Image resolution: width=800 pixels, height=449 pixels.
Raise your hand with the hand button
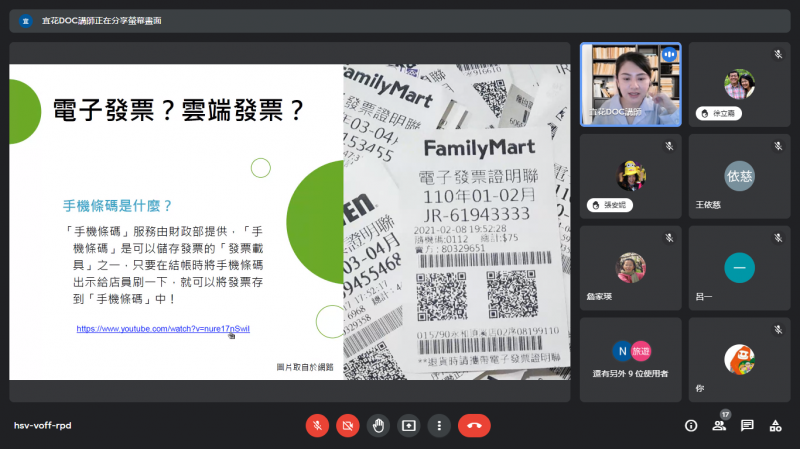pos(378,426)
